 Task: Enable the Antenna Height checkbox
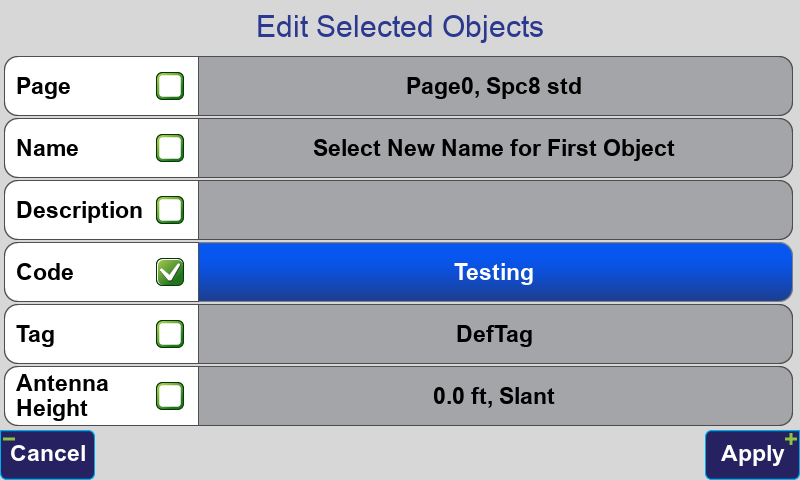point(170,396)
